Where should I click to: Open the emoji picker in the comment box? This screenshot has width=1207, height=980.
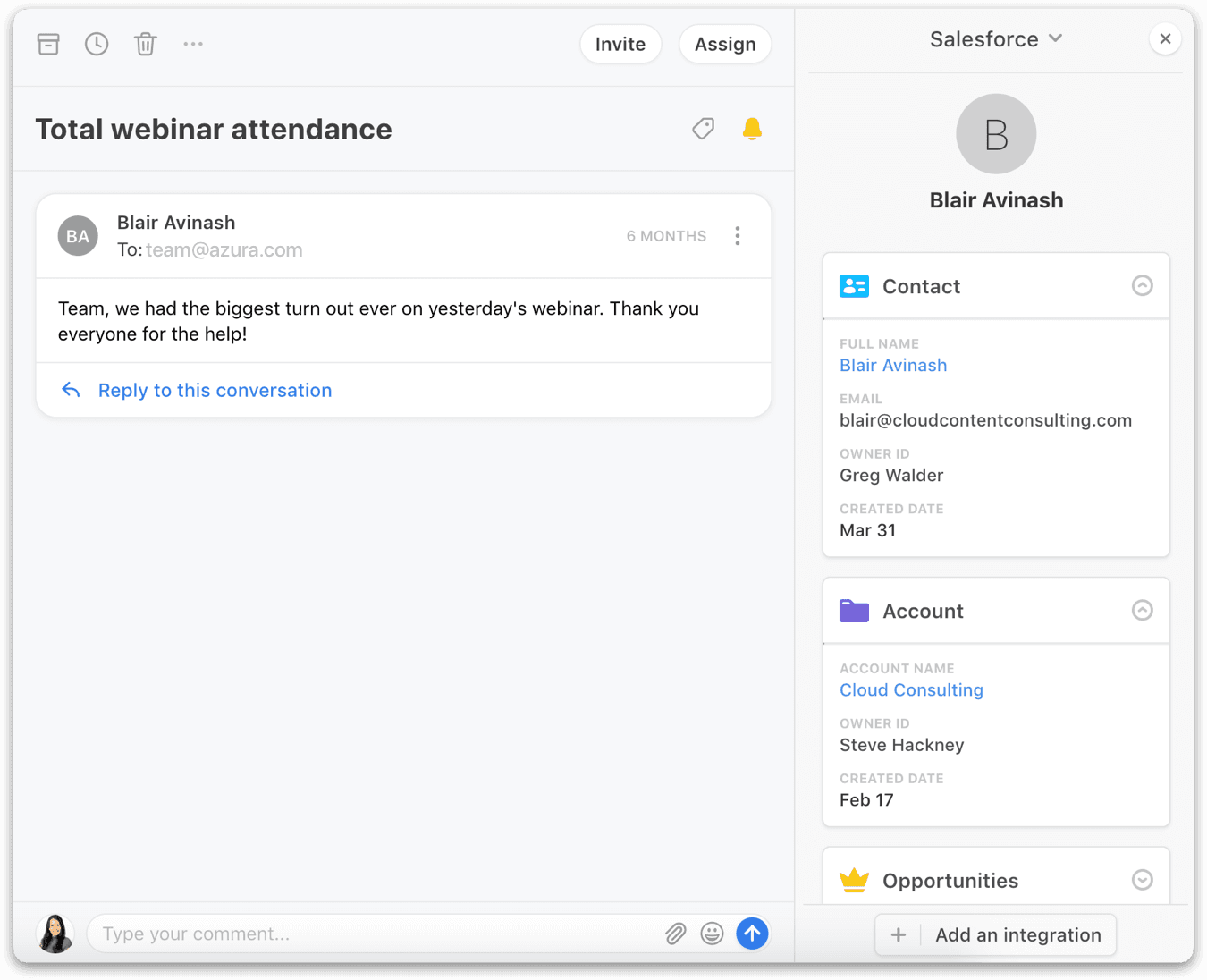[x=712, y=934]
